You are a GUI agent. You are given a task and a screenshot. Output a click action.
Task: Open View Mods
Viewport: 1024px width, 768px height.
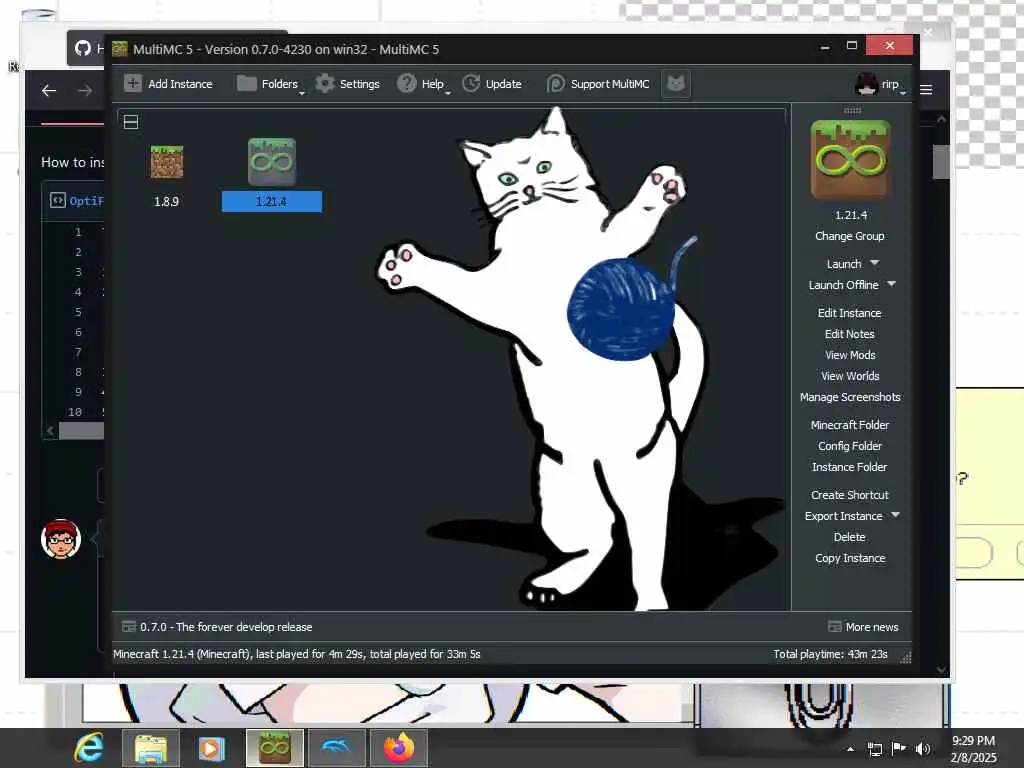point(850,355)
